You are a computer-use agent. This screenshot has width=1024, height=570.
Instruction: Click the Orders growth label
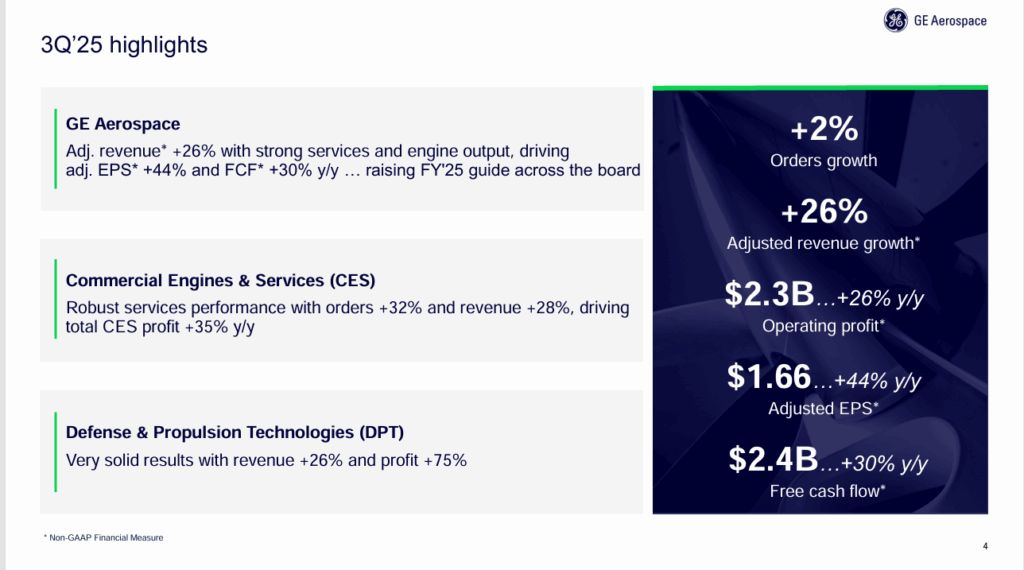coord(824,160)
